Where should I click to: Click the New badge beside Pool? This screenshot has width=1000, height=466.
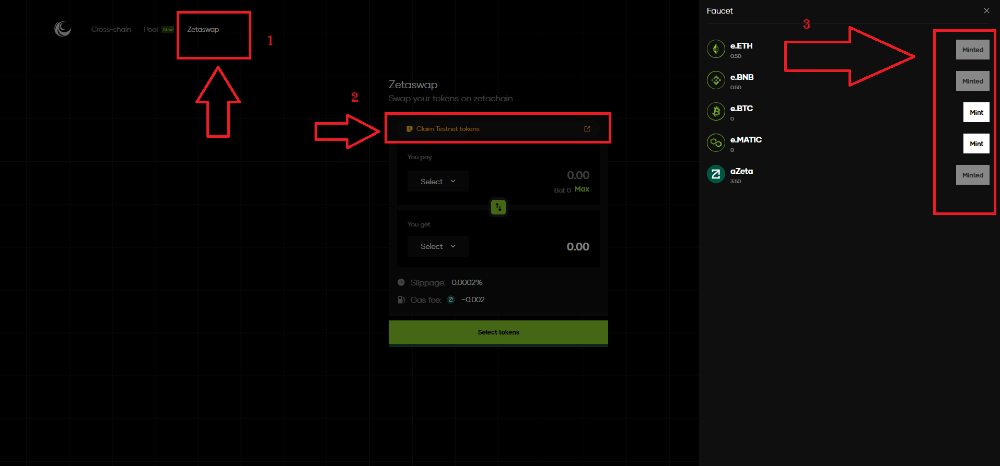coord(168,30)
